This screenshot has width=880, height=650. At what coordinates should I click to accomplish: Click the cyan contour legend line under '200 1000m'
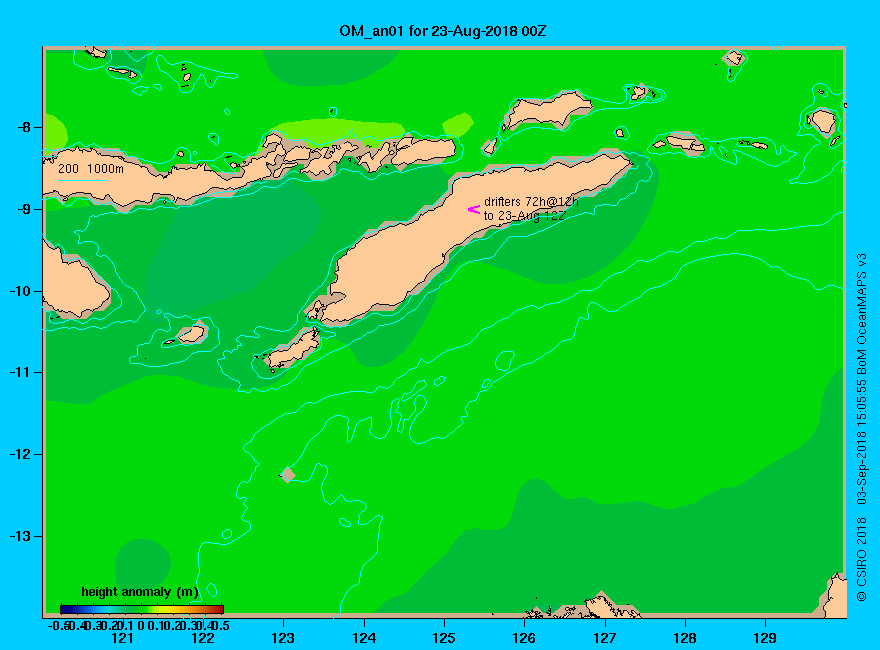(x=82, y=180)
